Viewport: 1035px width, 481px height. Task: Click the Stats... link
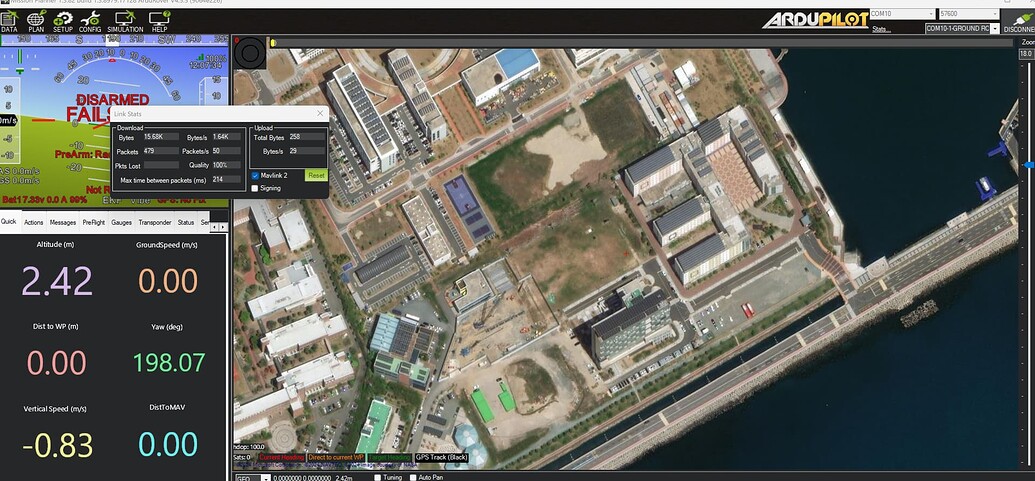[880, 29]
